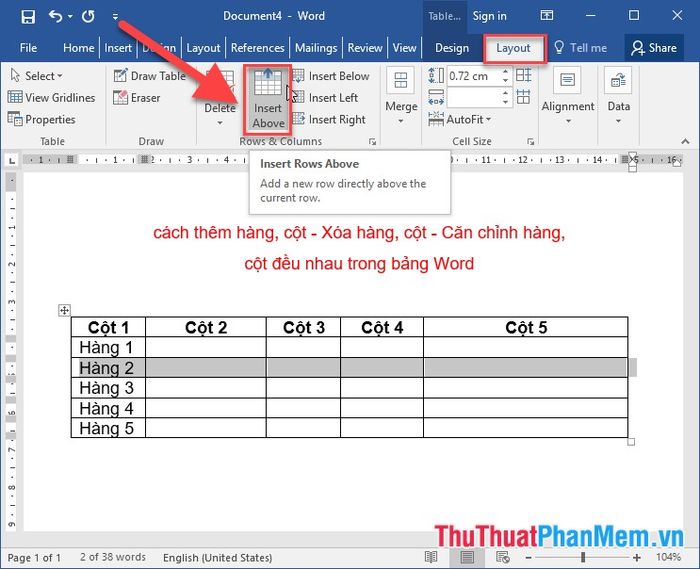This screenshot has width=700, height=569.
Task: Click Insert Right
Action: (x=329, y=119)
